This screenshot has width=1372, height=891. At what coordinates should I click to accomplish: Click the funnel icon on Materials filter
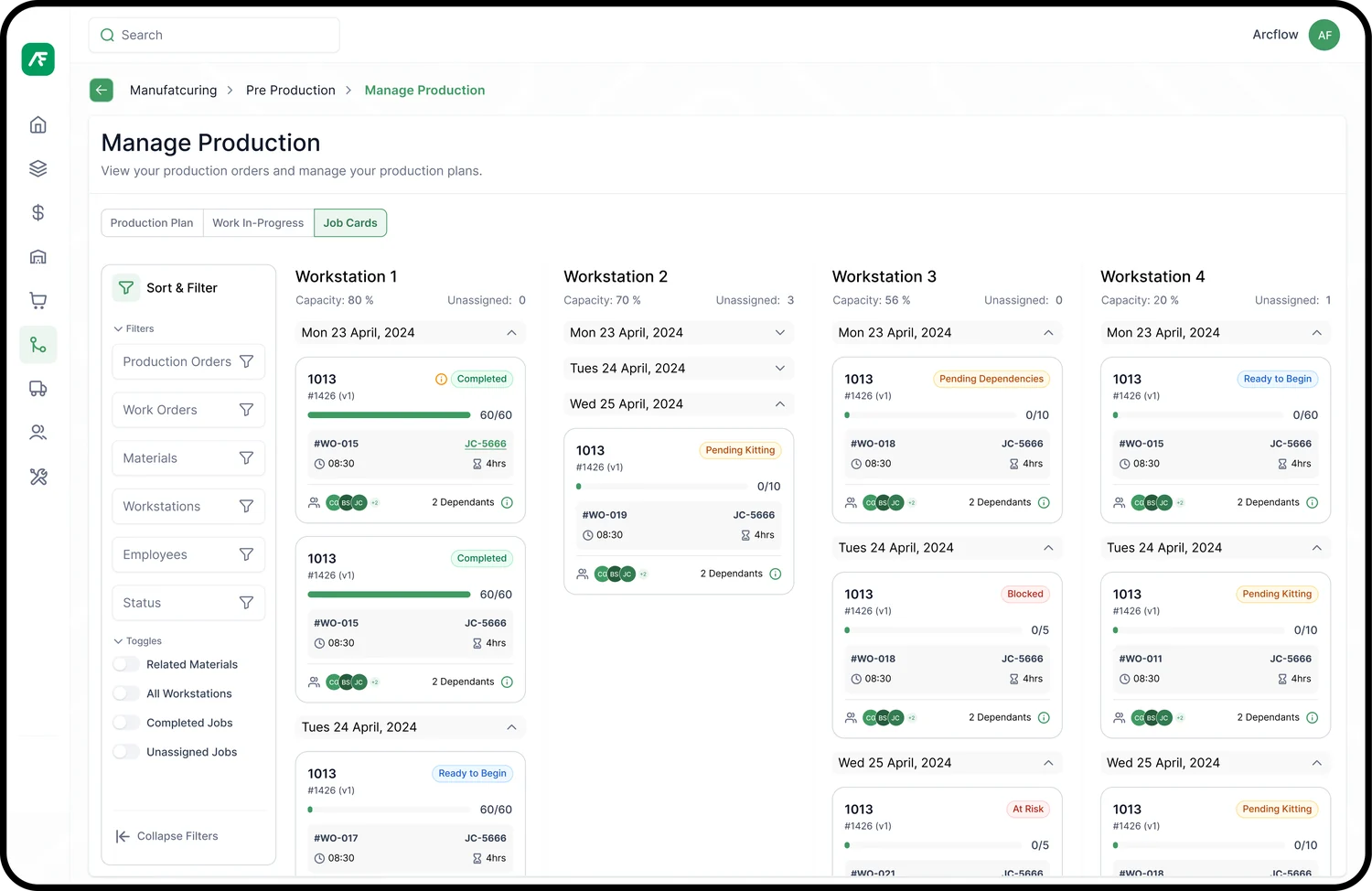click(x=246, y=458)
